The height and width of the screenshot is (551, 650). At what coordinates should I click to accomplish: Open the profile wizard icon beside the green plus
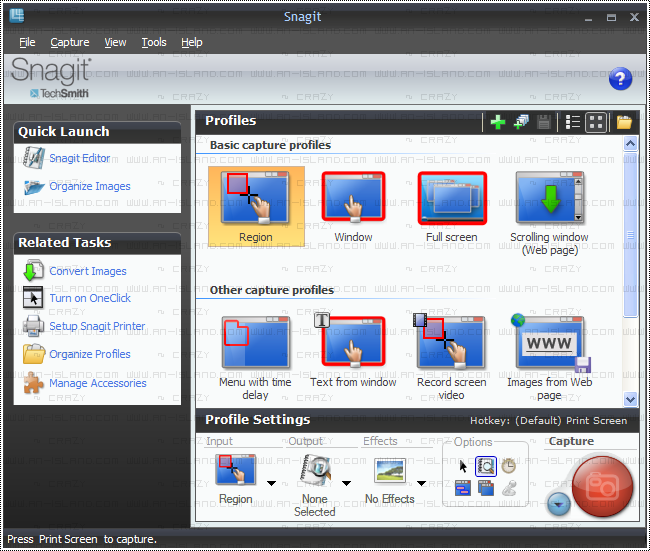tap(521, 122)
